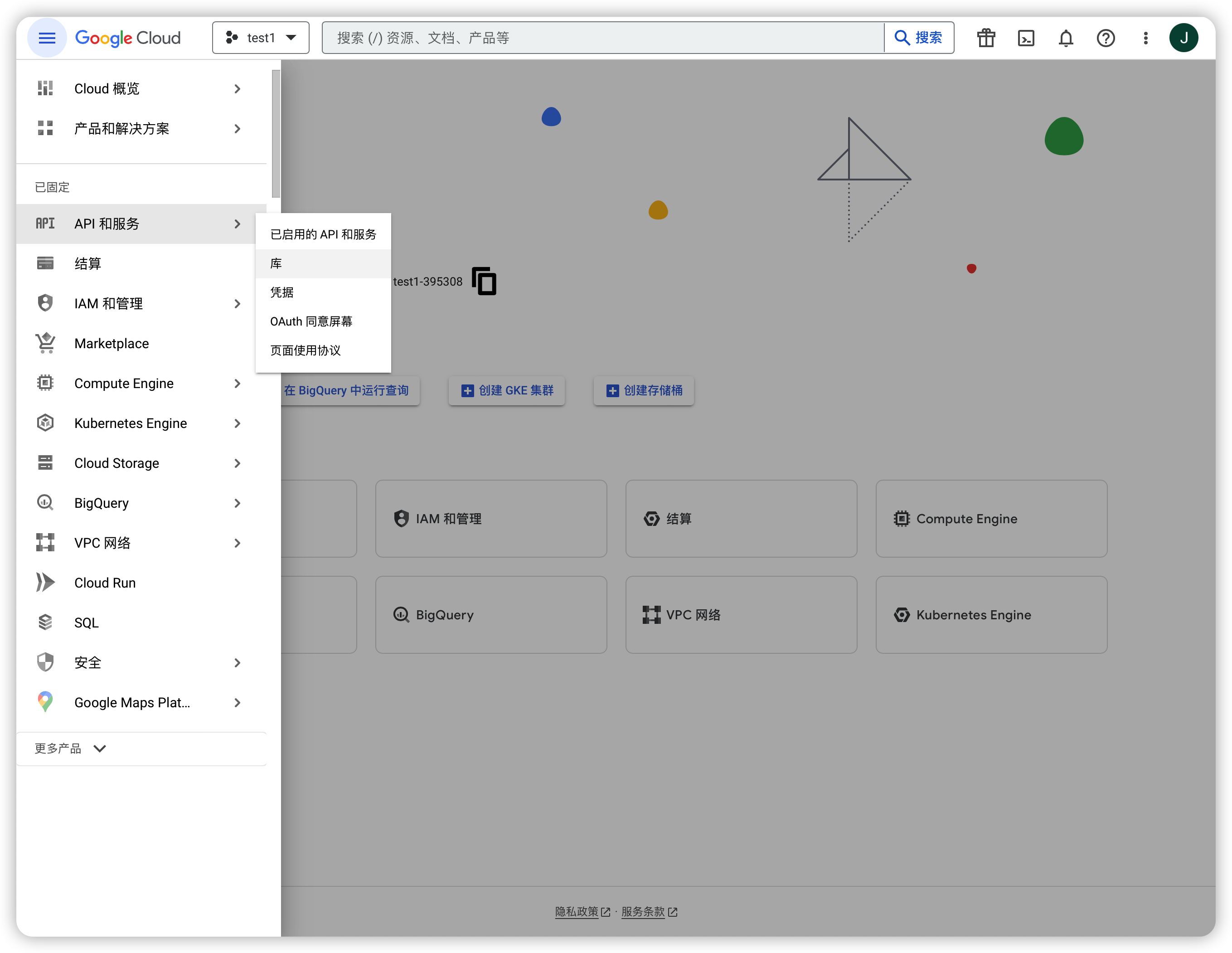Viewport: 1232px width, 953px height.
Task: Expand the Cloud 概览 submenu chevron
Action: pos(238,88)
